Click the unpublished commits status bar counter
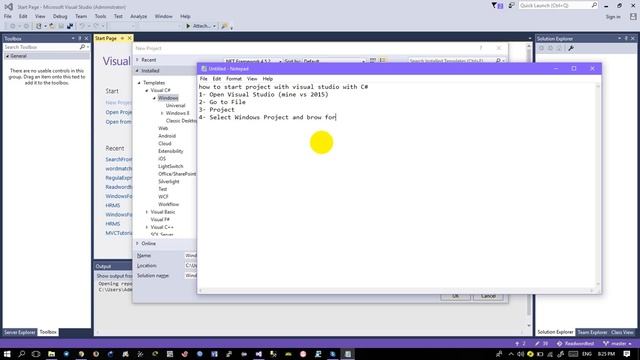 tap(520, 344)
